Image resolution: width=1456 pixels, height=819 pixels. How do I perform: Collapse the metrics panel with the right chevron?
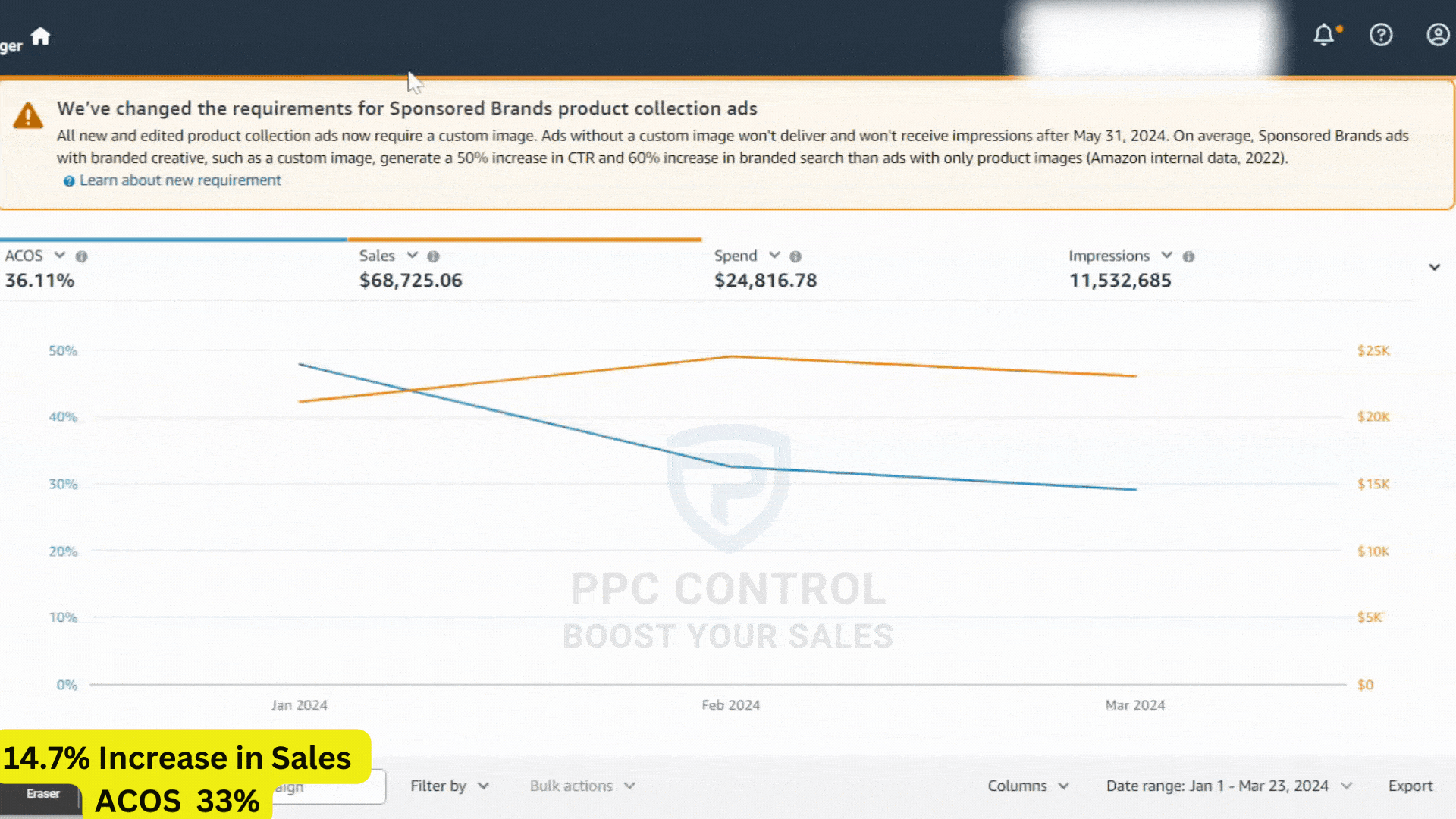1435,267
